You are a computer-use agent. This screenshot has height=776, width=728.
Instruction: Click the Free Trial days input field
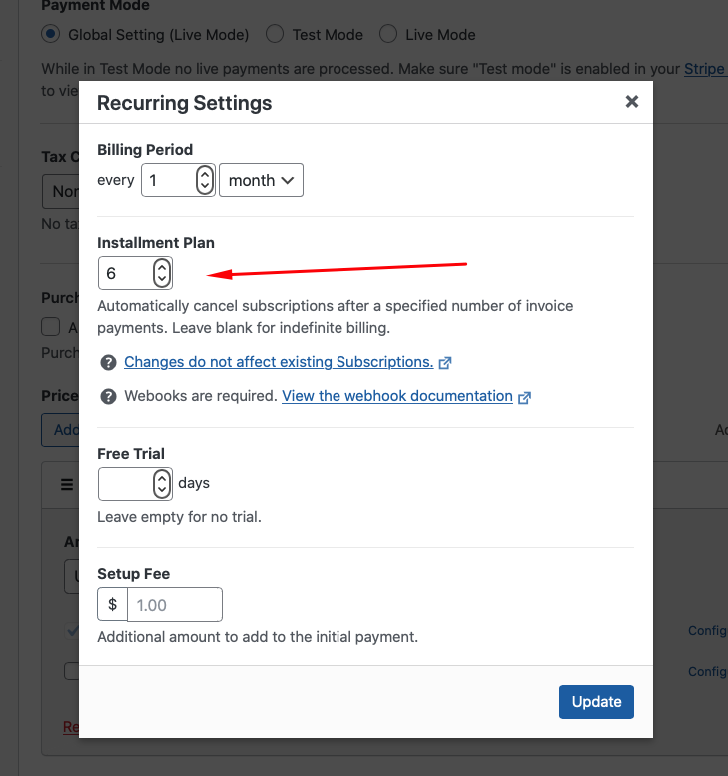coord(125,484)
